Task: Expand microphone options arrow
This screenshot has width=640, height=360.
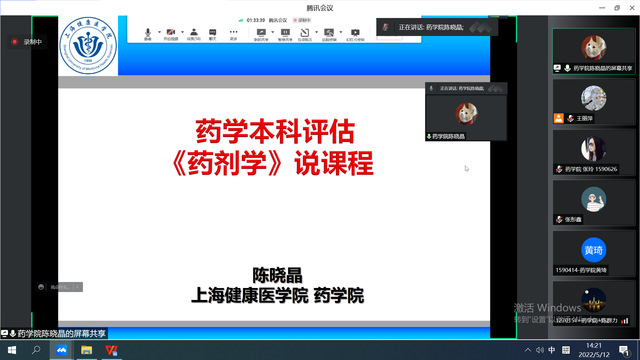Action: point(159,32)
